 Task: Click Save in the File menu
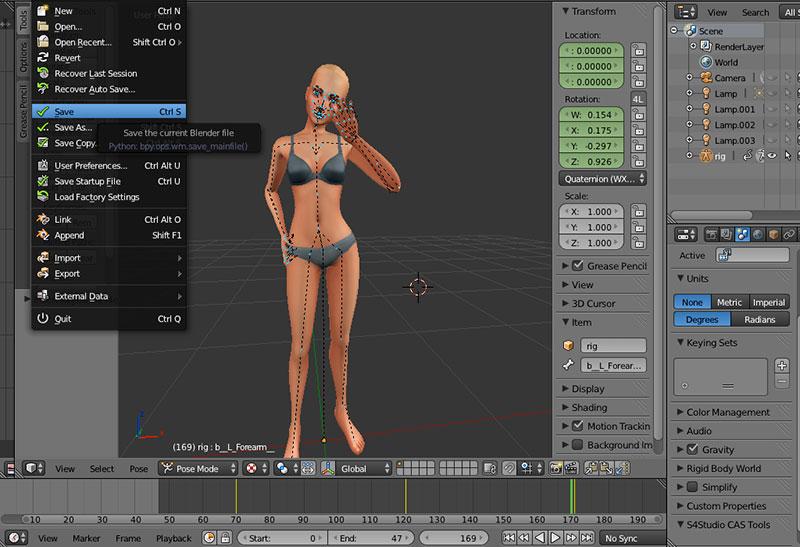point(64,112)
